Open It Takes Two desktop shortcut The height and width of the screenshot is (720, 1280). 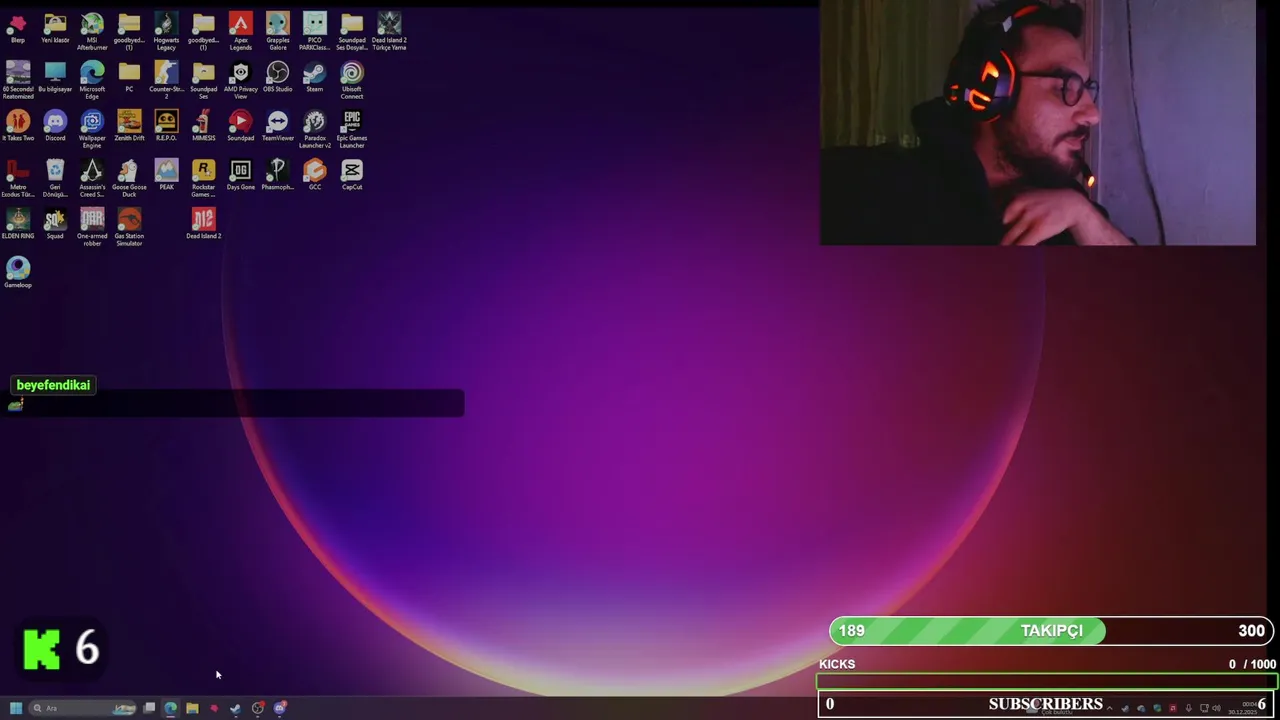click(x=17, y=126)
